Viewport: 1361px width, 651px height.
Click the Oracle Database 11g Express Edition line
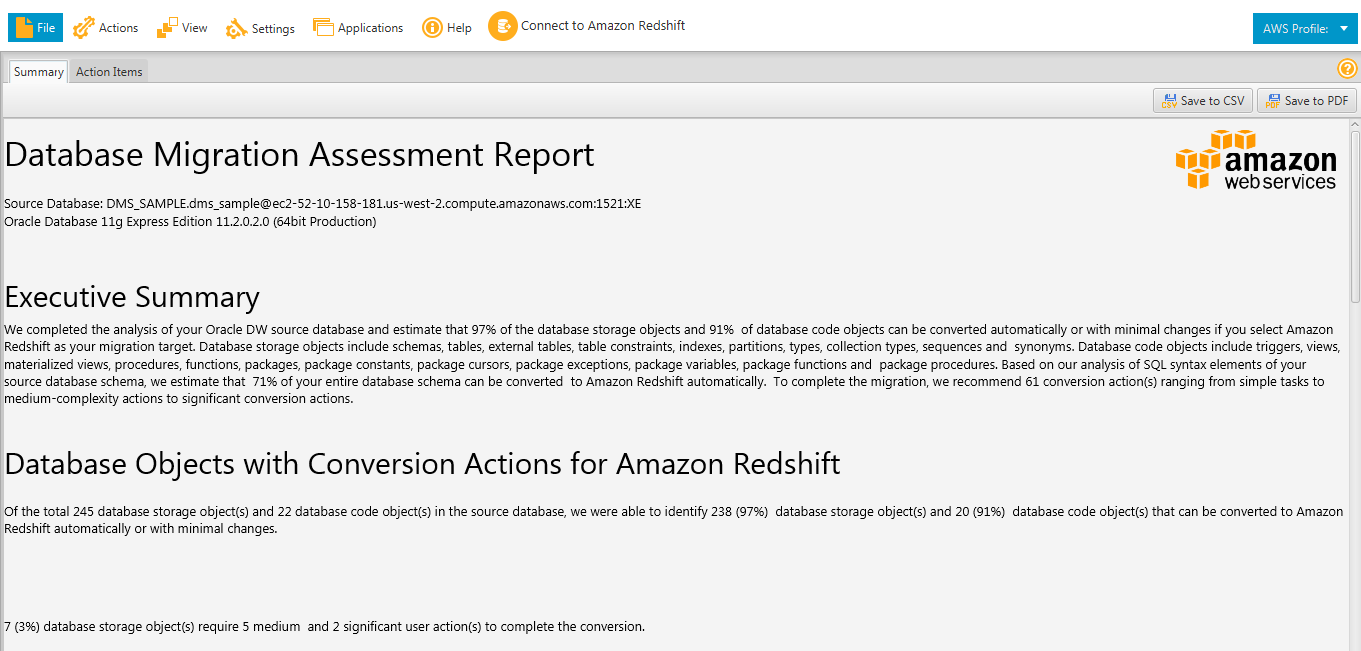click(190, 222)
